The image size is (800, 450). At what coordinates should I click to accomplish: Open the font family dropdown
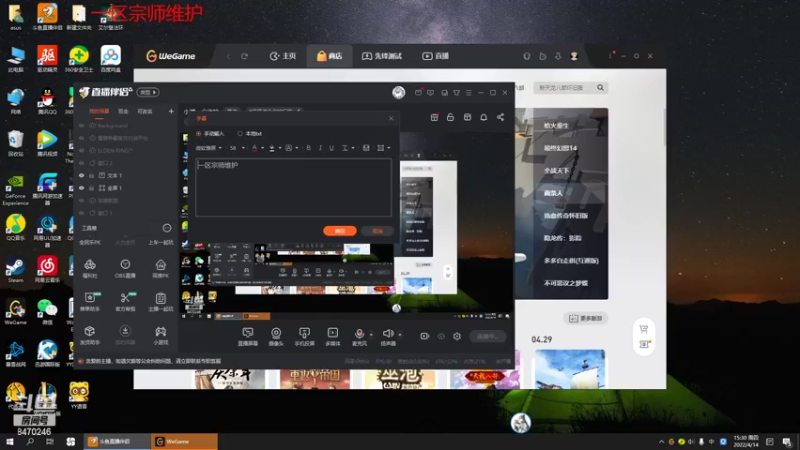pos(209,148)
